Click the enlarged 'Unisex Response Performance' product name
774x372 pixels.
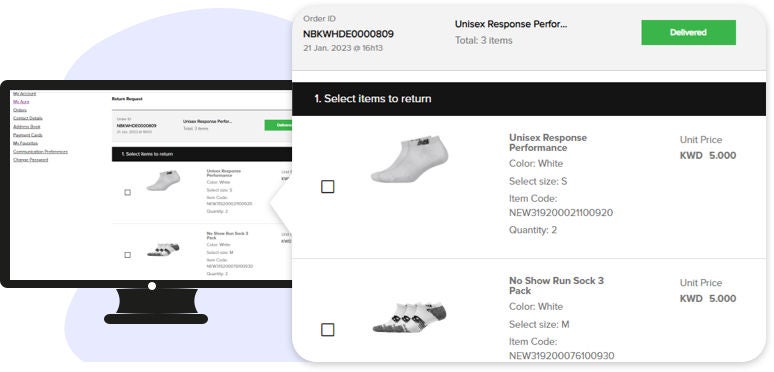548,143
